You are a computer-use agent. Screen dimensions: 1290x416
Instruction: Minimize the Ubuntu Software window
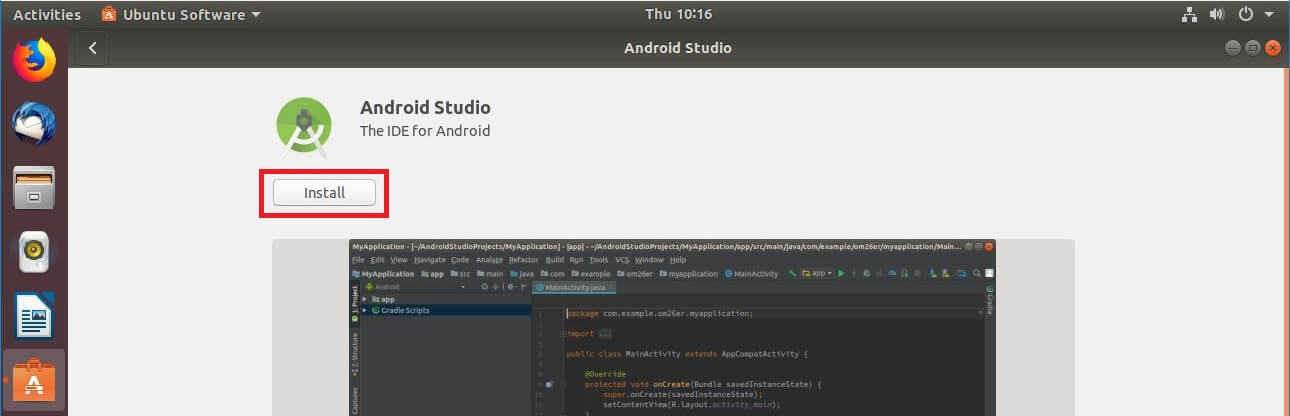(x=1232, y=48)
